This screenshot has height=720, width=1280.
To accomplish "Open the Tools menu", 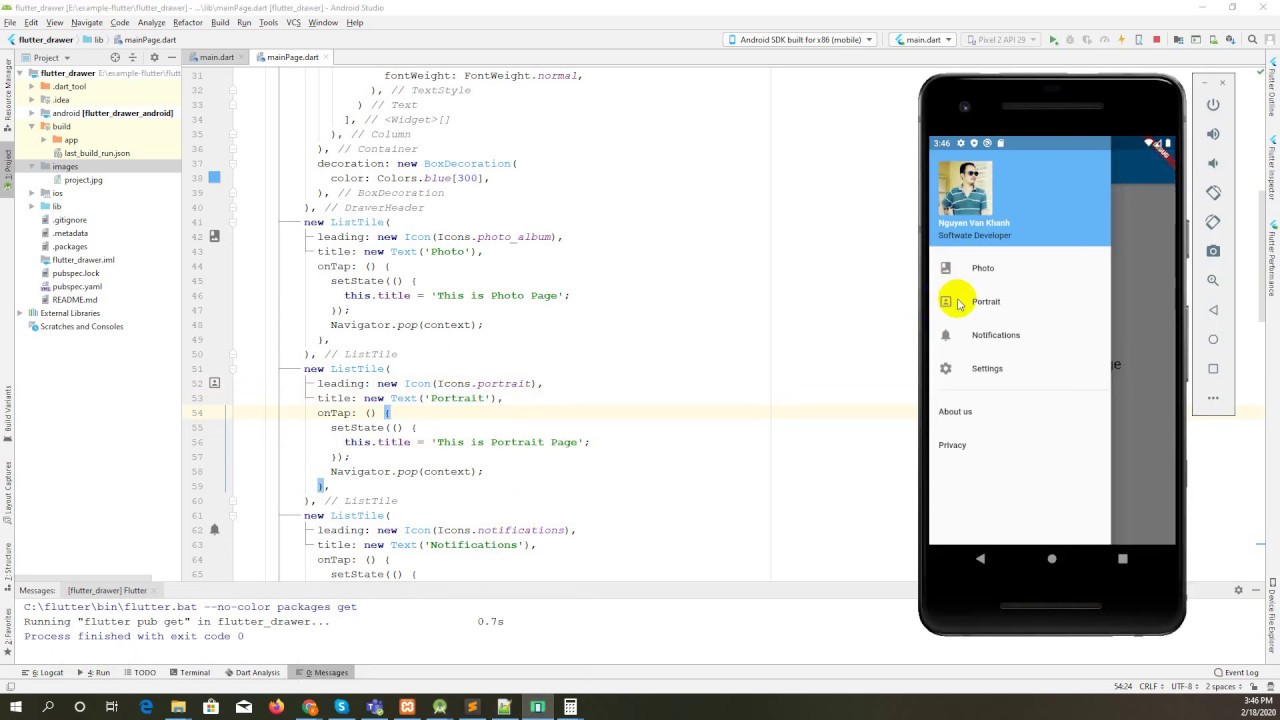I will coord(268,22).
